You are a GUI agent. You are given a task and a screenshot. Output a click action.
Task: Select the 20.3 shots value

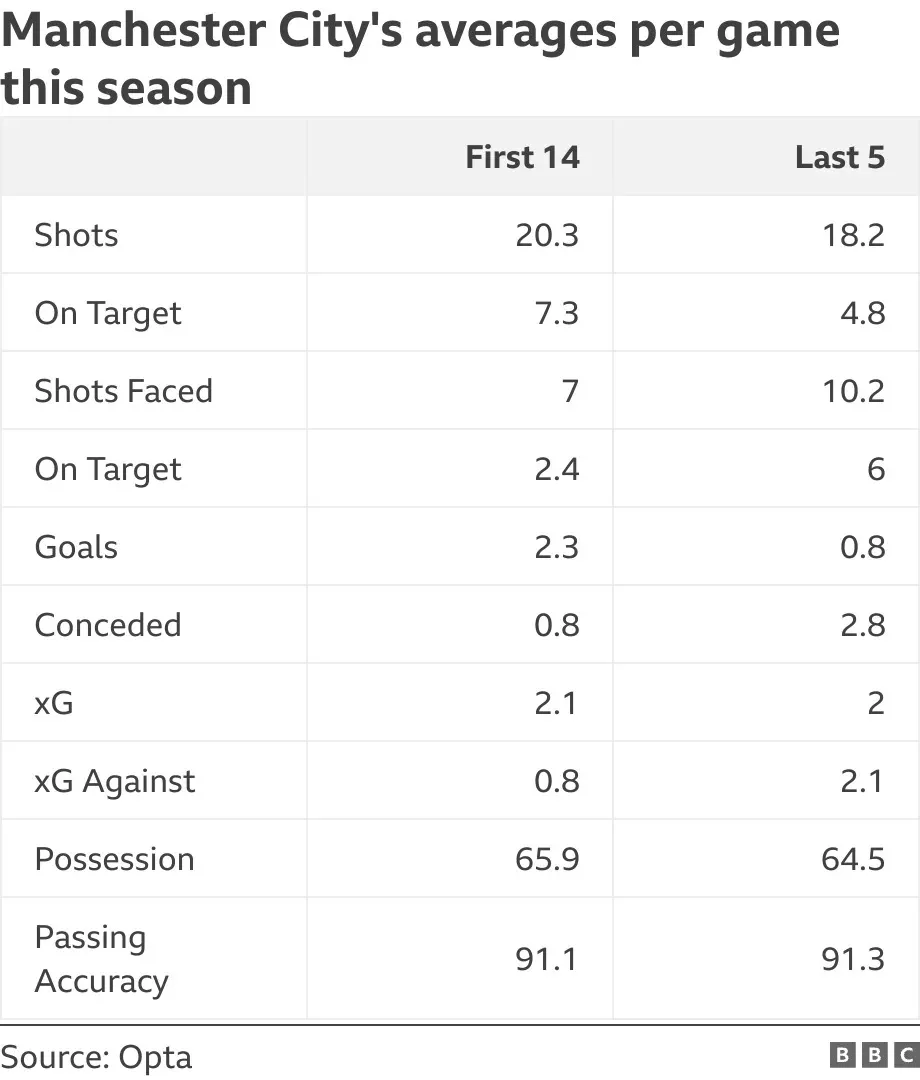[x=547, y=235]
